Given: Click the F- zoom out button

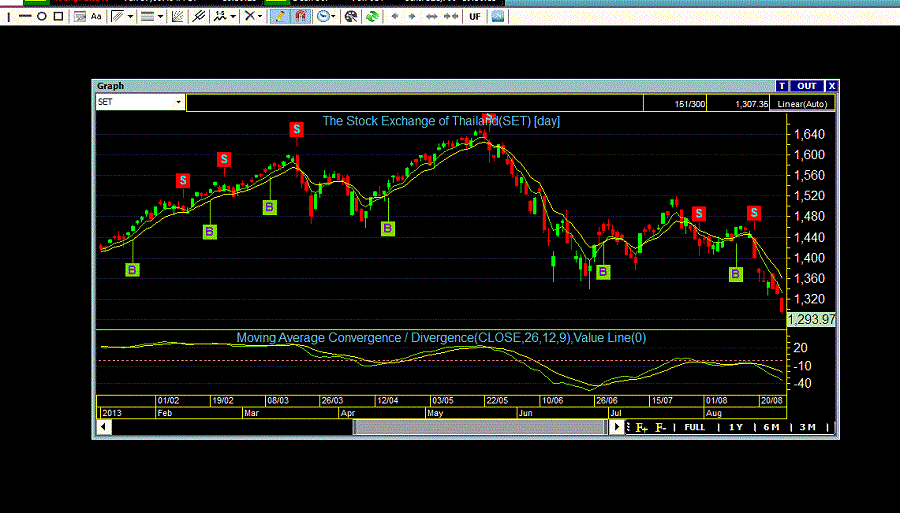Looking at the screenshot, I should tap(661, 428).
